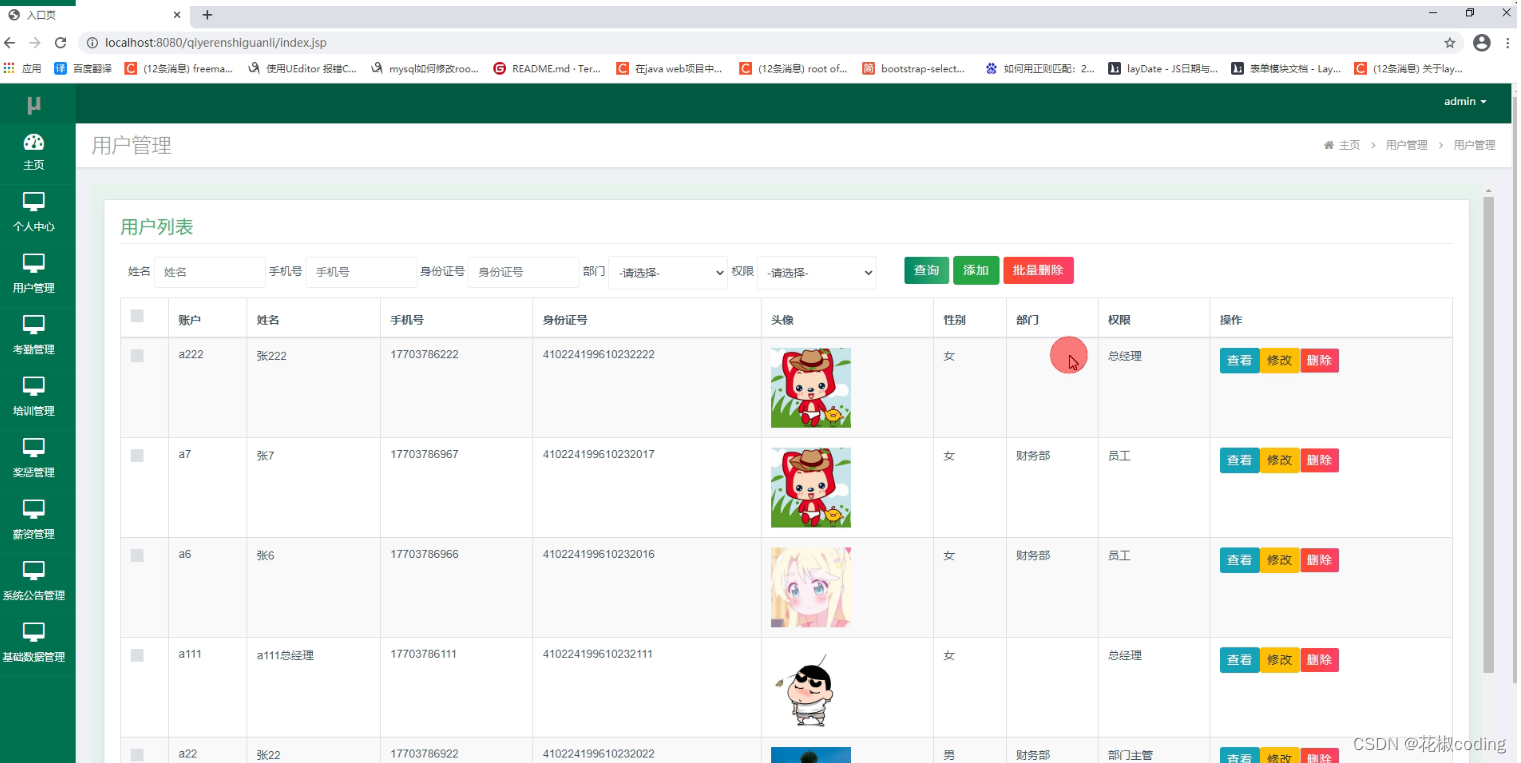Expand the admin account menu
Screen dimensions: 1521x763
tap(1464, 101)
